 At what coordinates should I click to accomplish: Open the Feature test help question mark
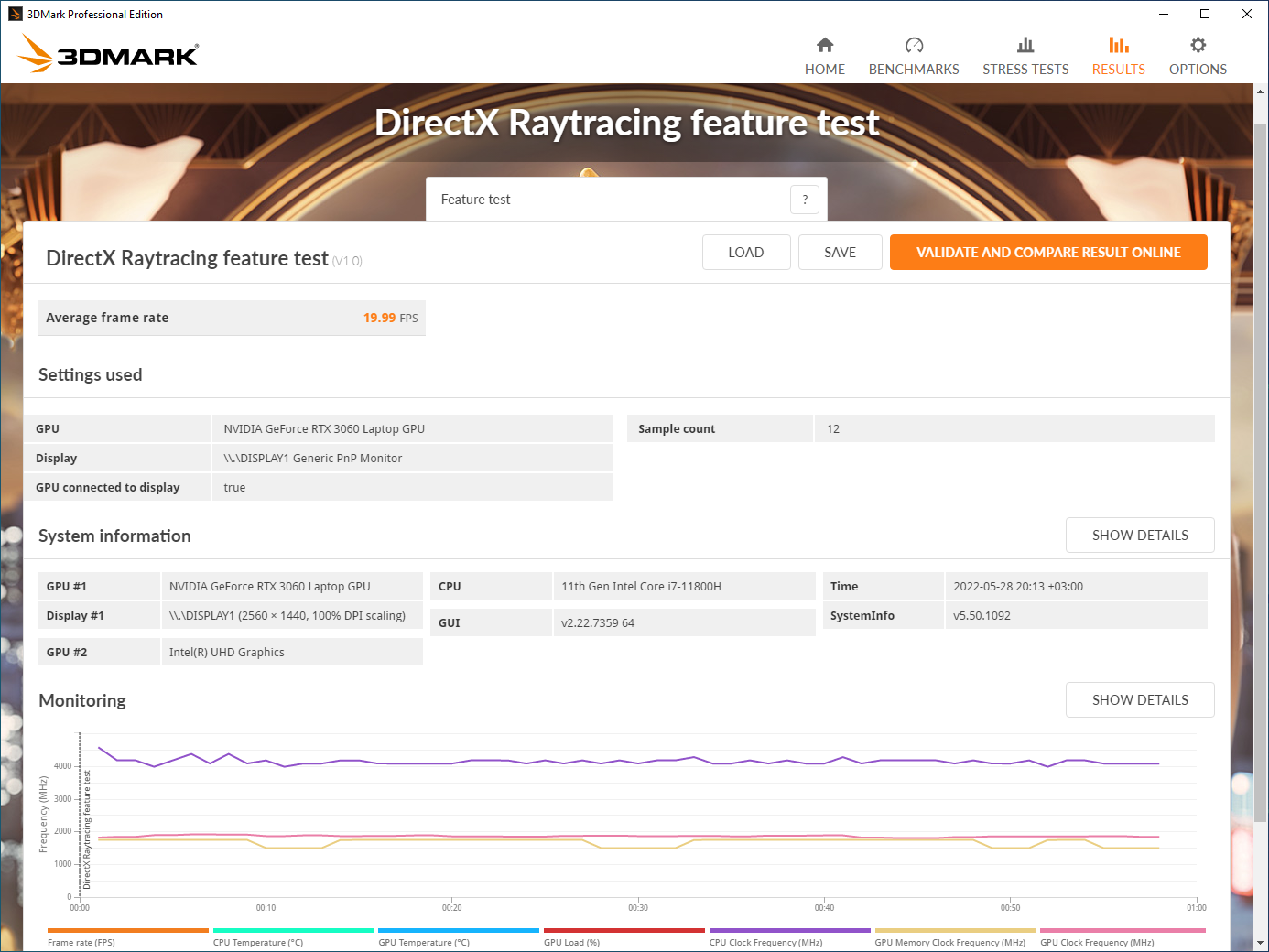pos(805,200)
